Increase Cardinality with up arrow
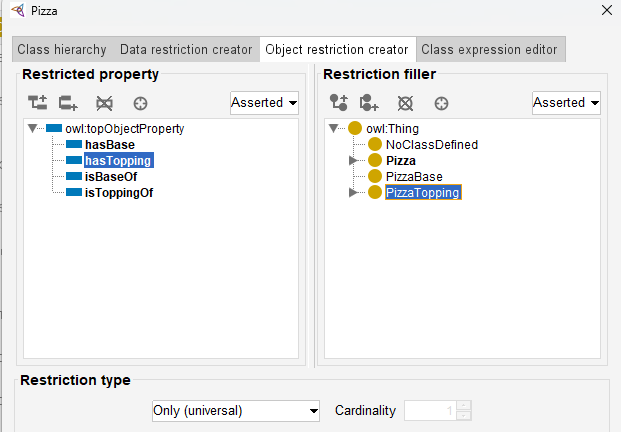621x432 pixels. 463,405
